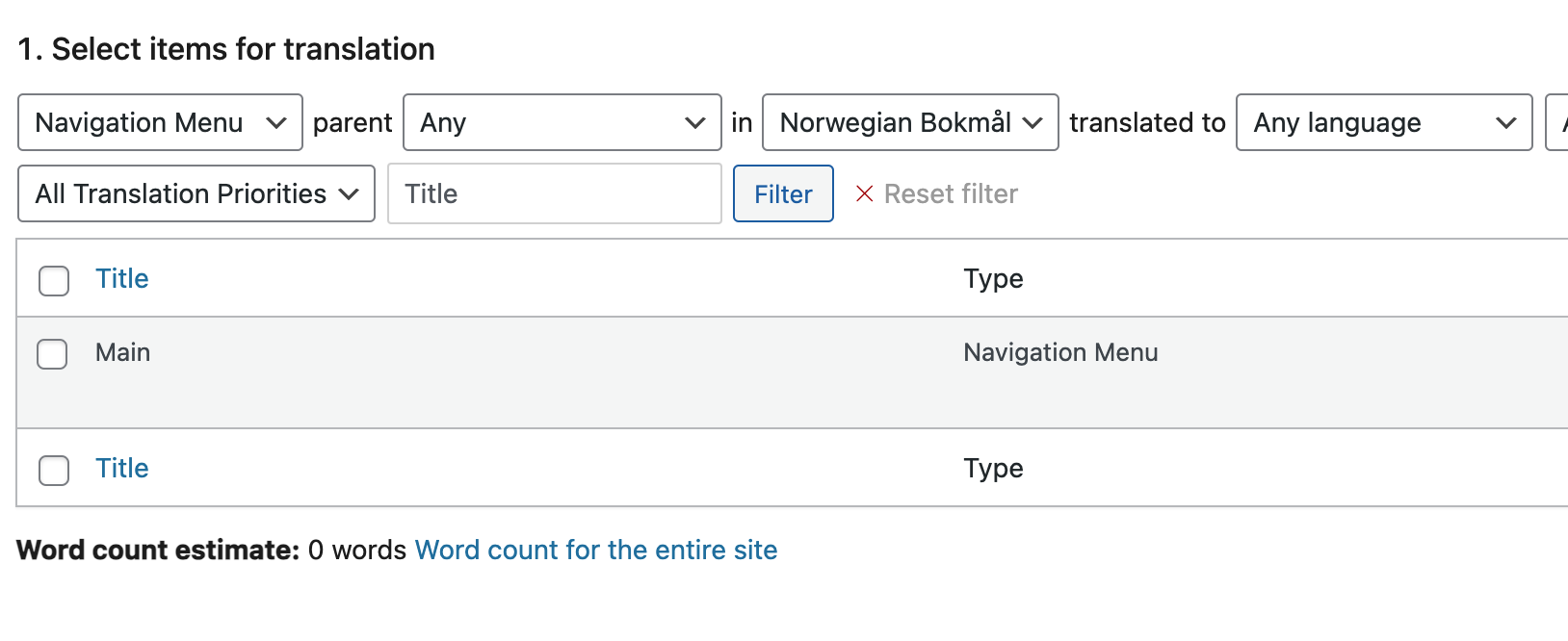This screenshot has width=1568, height=641.
Task: Click the Type label in table footer
Action: tap(993, 469)
